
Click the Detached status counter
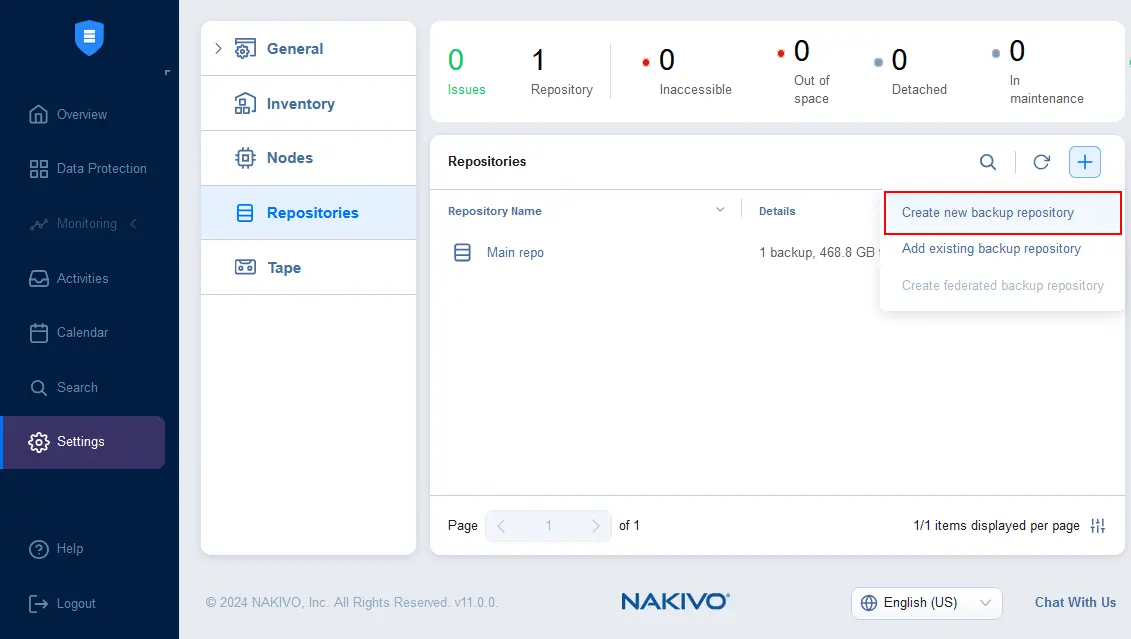point(910,71)
